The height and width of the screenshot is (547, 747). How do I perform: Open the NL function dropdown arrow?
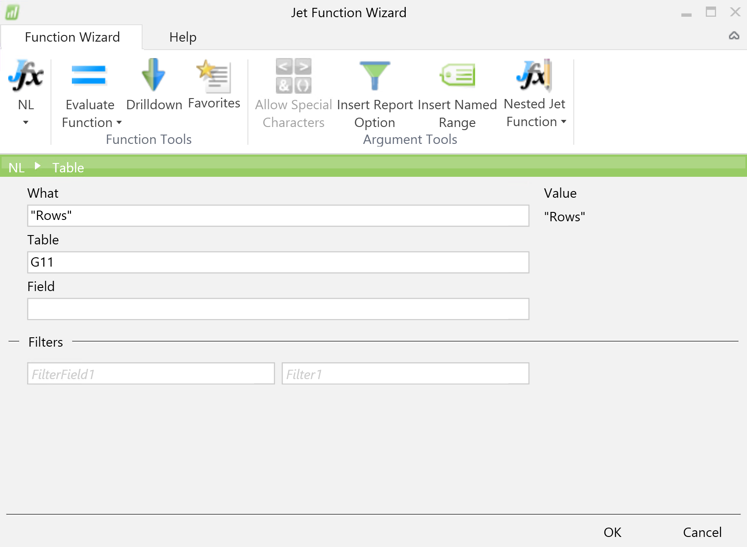(26, 122)
